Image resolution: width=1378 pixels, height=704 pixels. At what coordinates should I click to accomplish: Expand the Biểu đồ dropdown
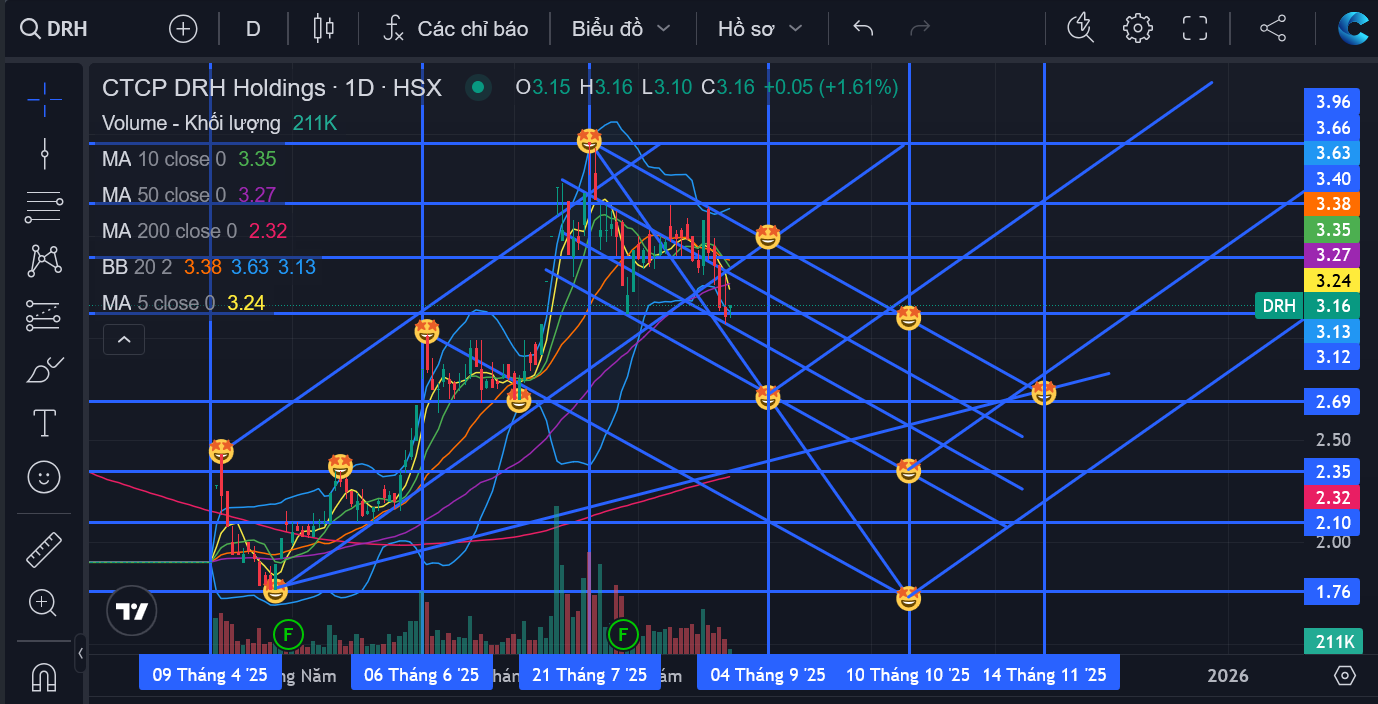(621, 28)
